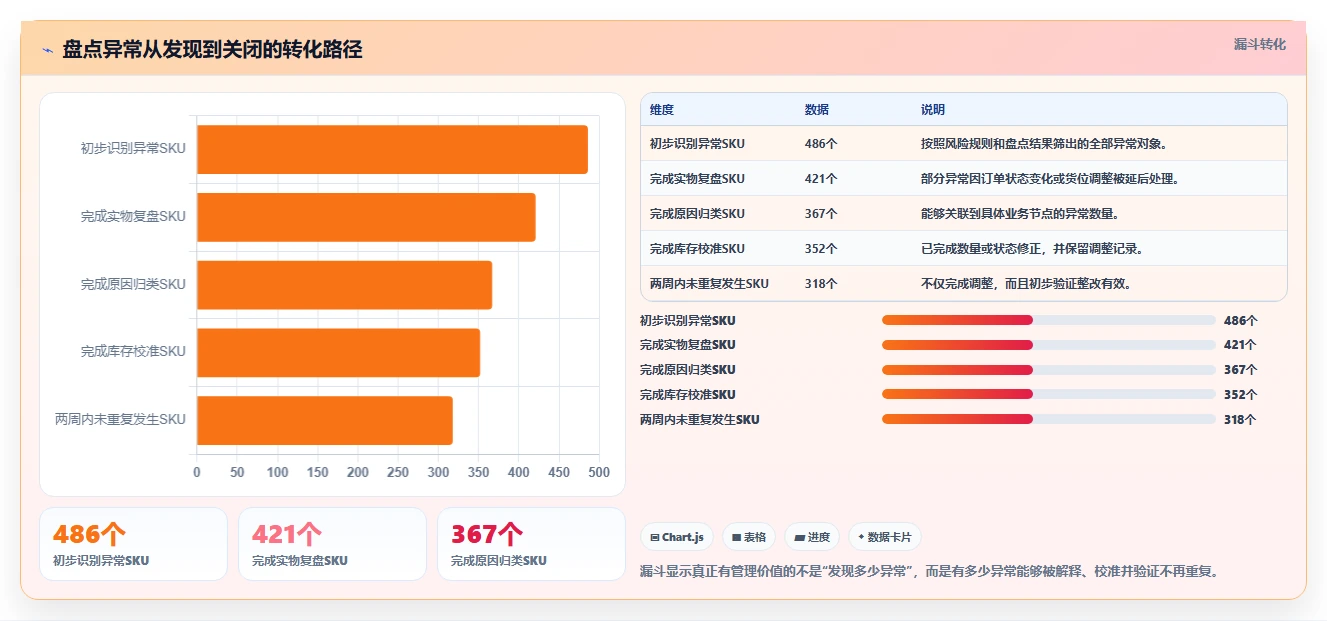
Task: Click table value 318个
Action: pos(821,284)
